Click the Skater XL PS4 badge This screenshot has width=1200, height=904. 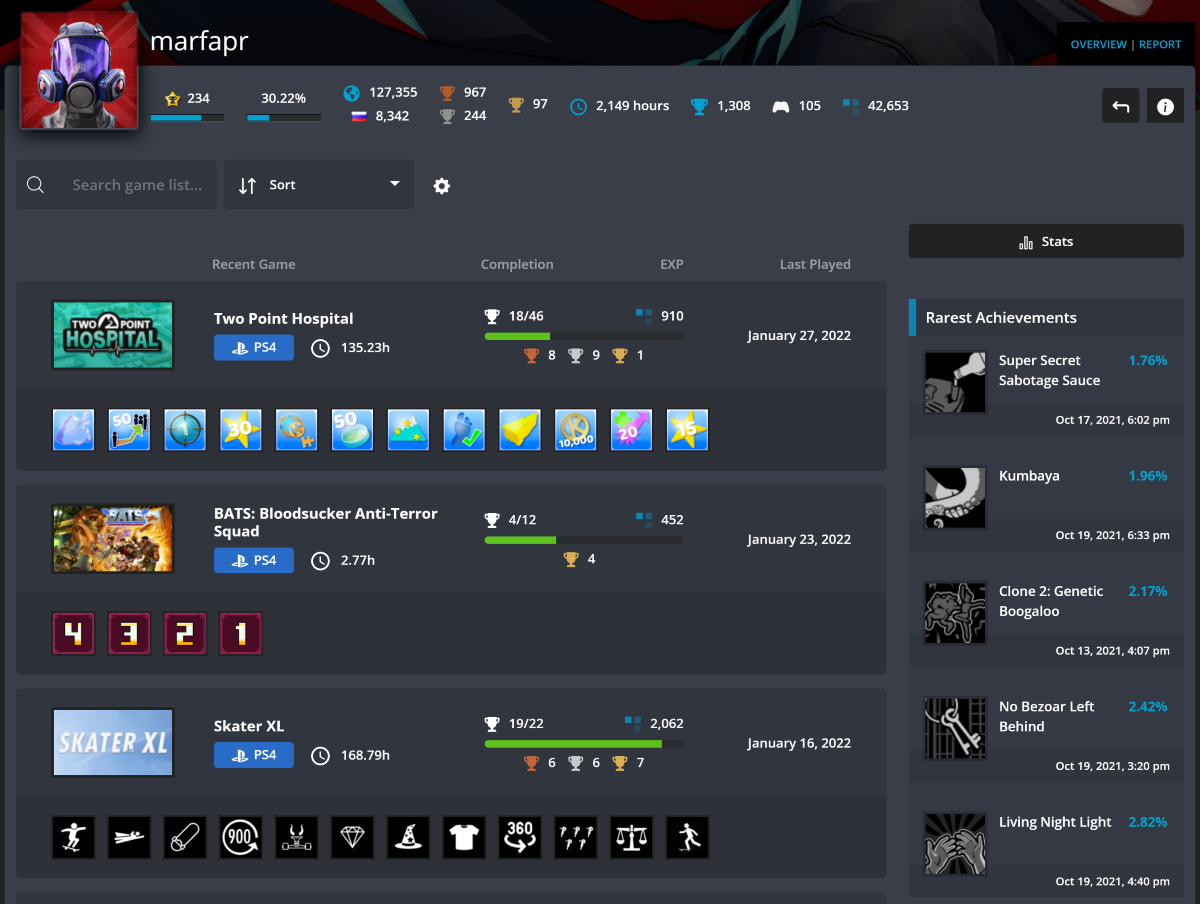[254, 755]
